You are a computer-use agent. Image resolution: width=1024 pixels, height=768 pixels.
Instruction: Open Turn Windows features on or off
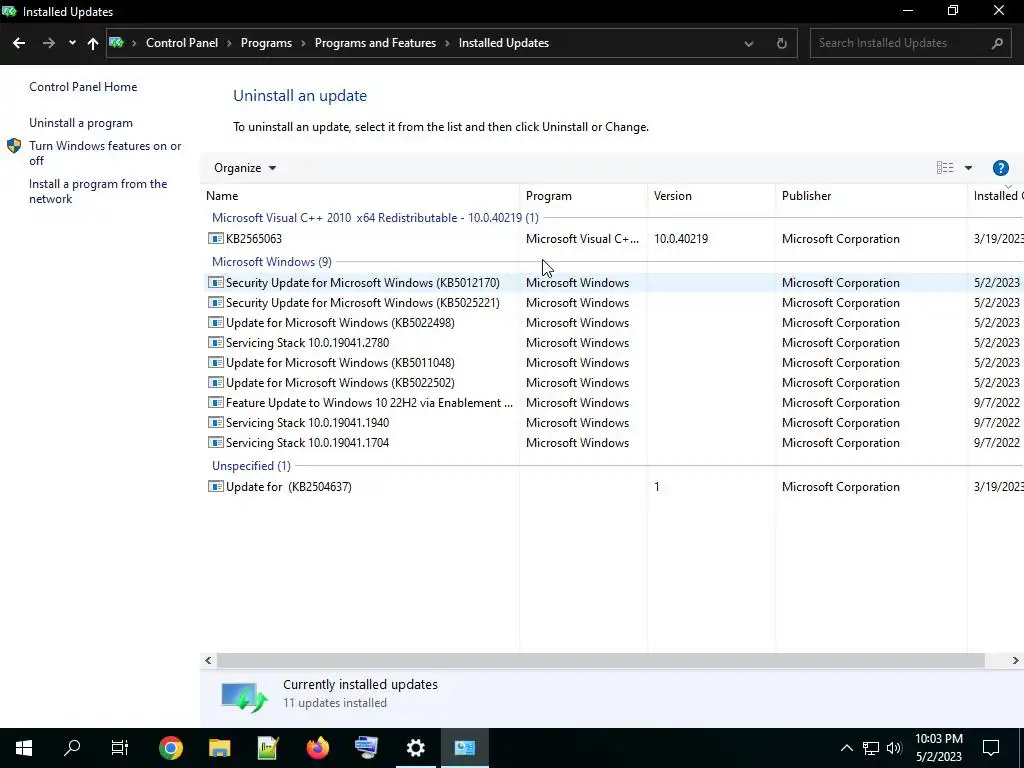click(x=105, y=153)
